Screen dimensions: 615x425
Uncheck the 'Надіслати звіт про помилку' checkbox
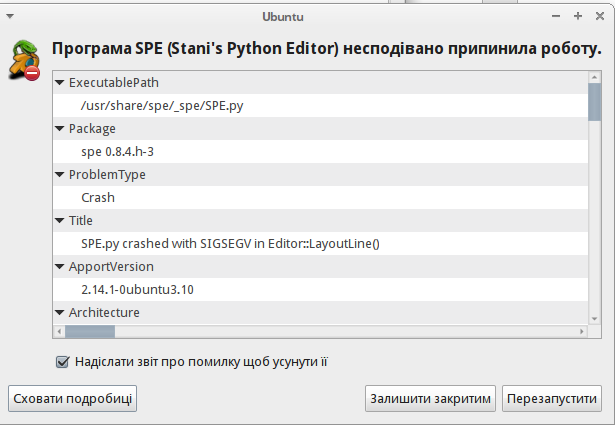tap(62, 362)
